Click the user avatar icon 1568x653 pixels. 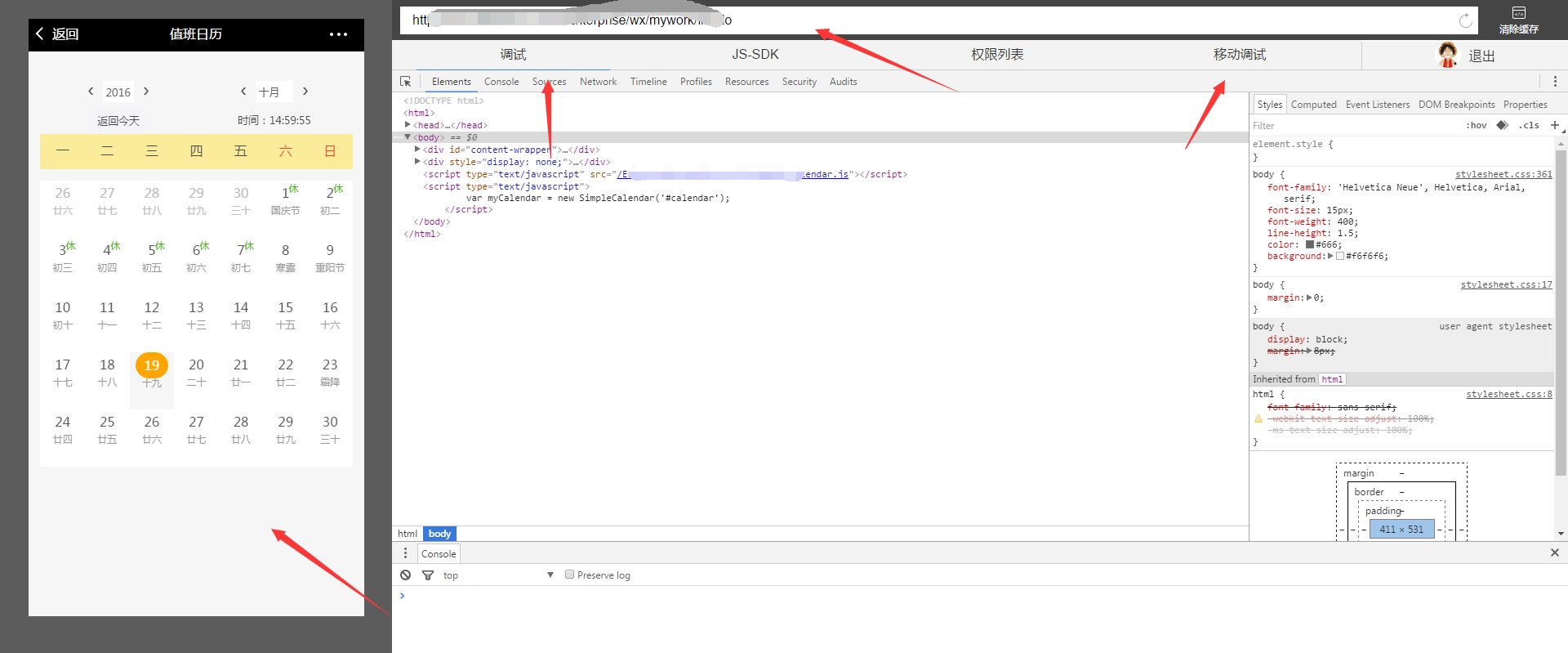point(1448,55)
